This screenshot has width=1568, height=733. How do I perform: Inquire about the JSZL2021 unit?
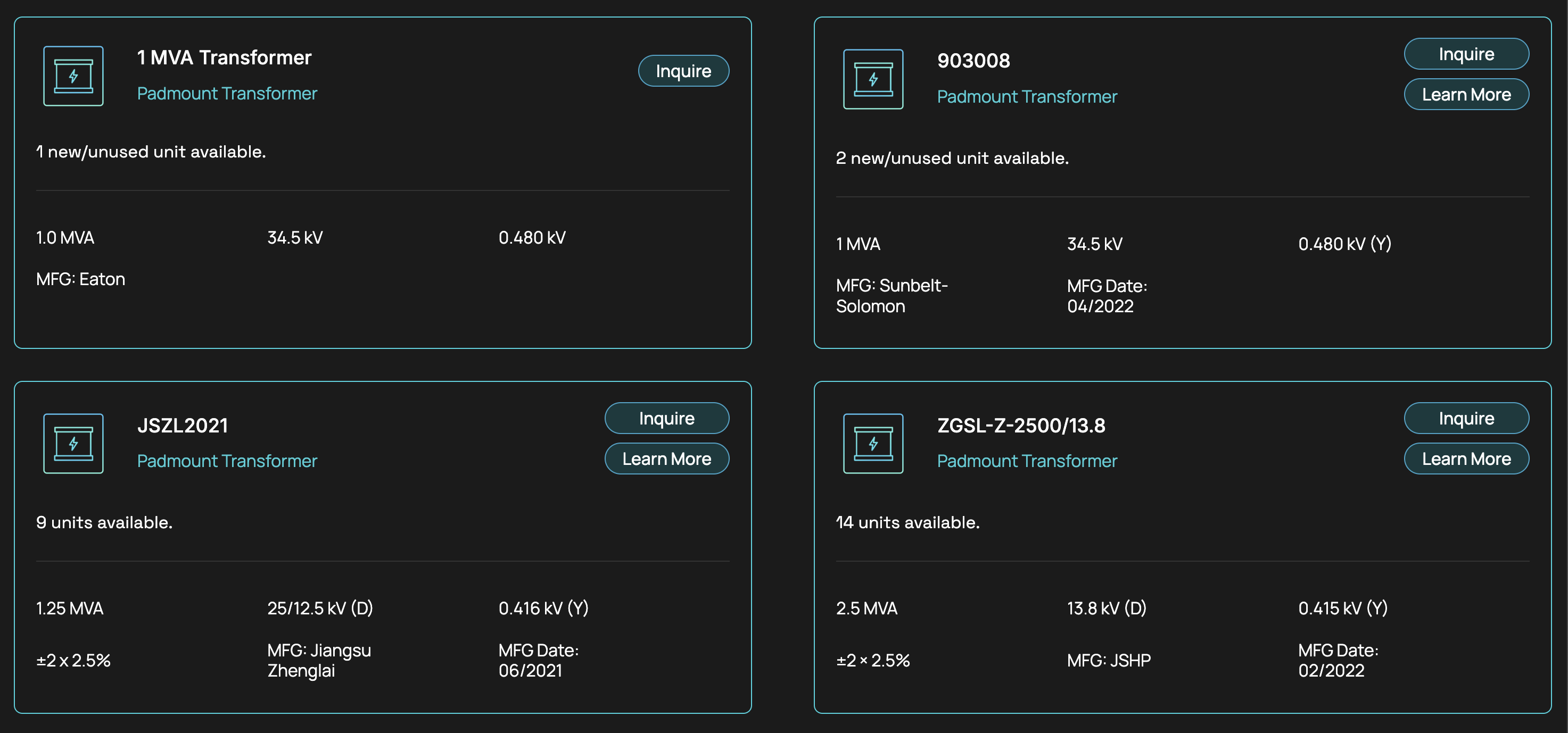(666, 418)
